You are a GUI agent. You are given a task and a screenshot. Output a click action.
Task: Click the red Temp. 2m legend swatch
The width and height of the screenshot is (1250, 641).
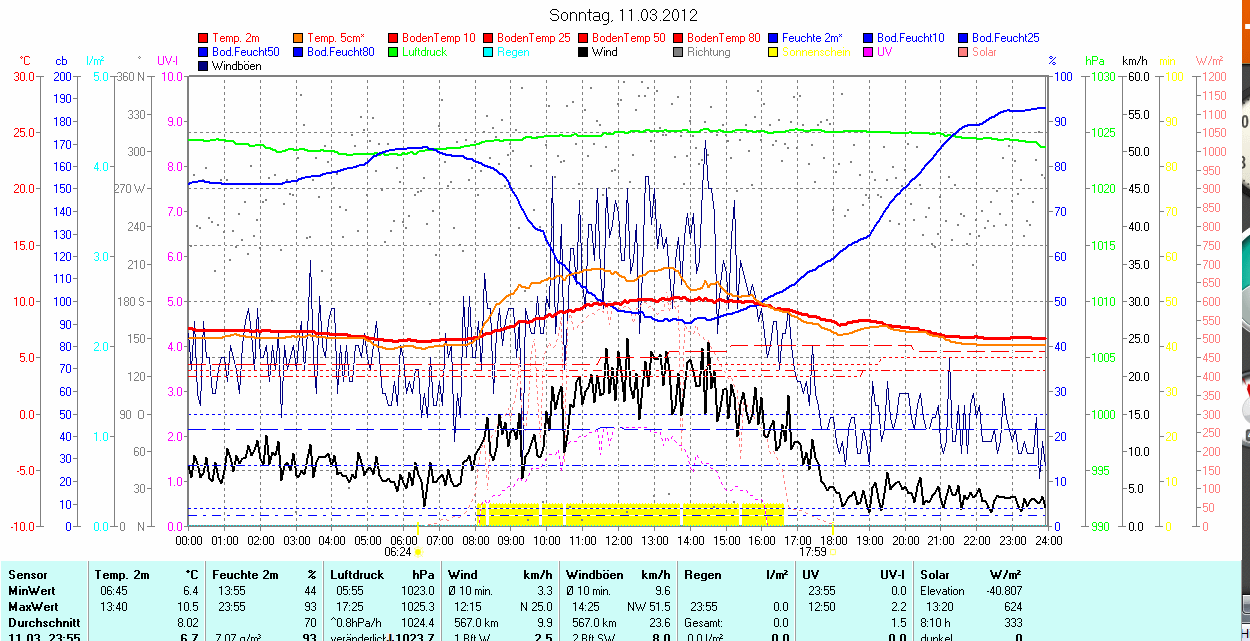(x=204, y=38)
